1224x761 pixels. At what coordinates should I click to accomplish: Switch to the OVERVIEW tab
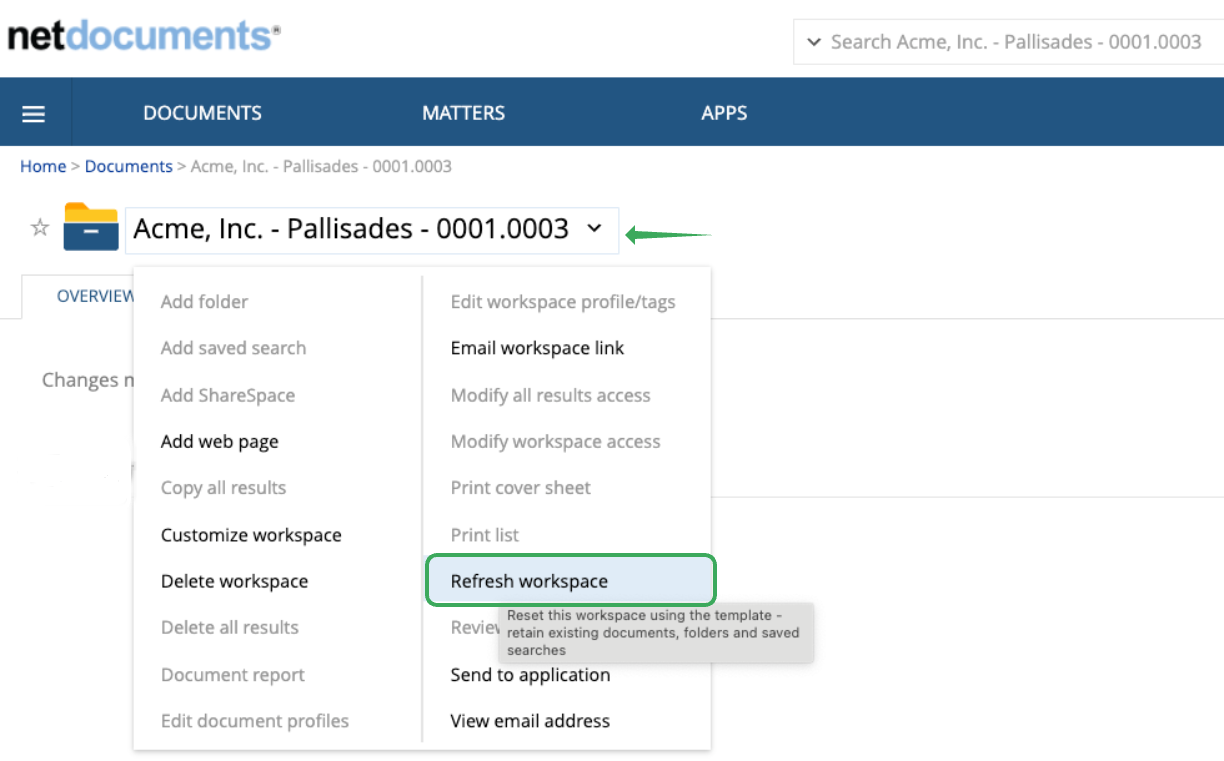tap(95, 296)
